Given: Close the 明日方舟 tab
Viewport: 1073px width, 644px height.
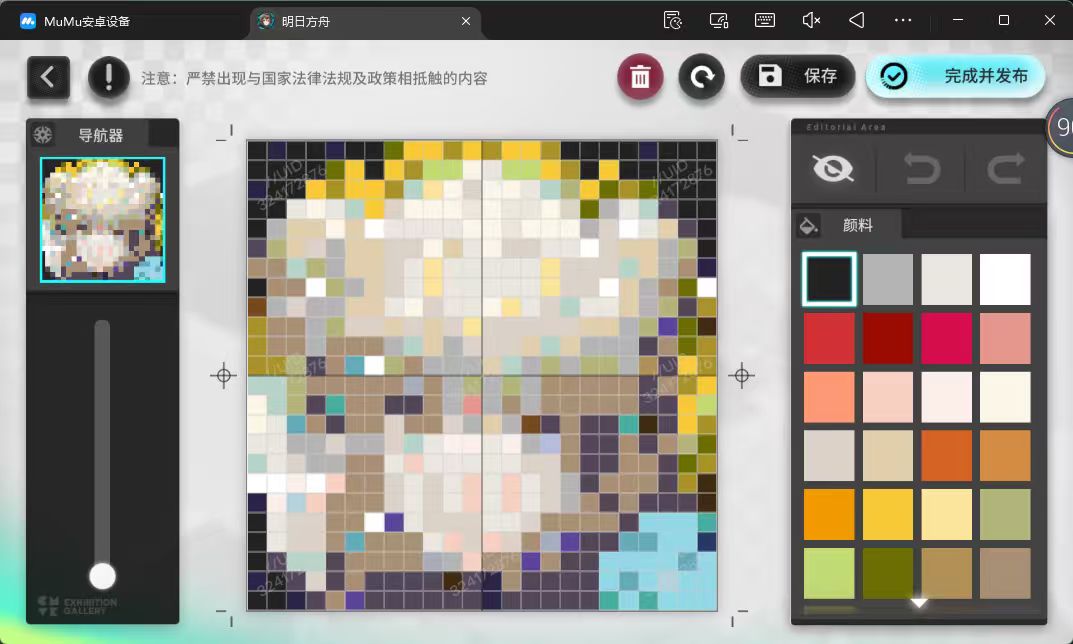Looking at the screenshot, I should (466, 21).
